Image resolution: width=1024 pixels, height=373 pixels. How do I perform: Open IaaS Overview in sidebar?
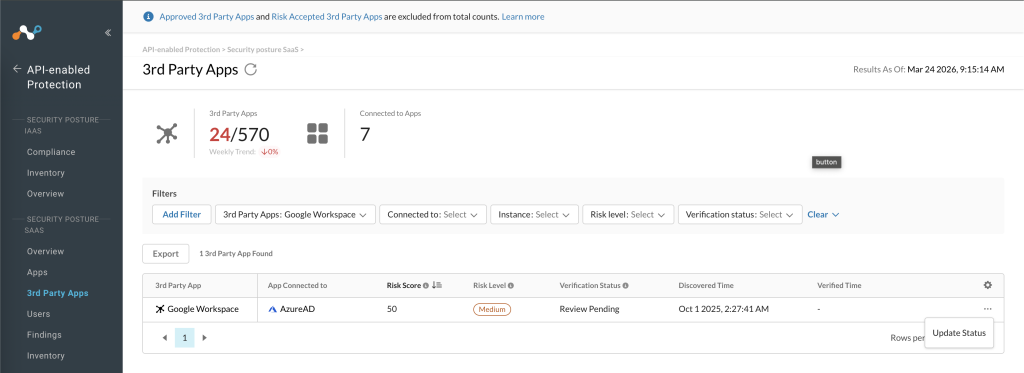tap(46, 194)
